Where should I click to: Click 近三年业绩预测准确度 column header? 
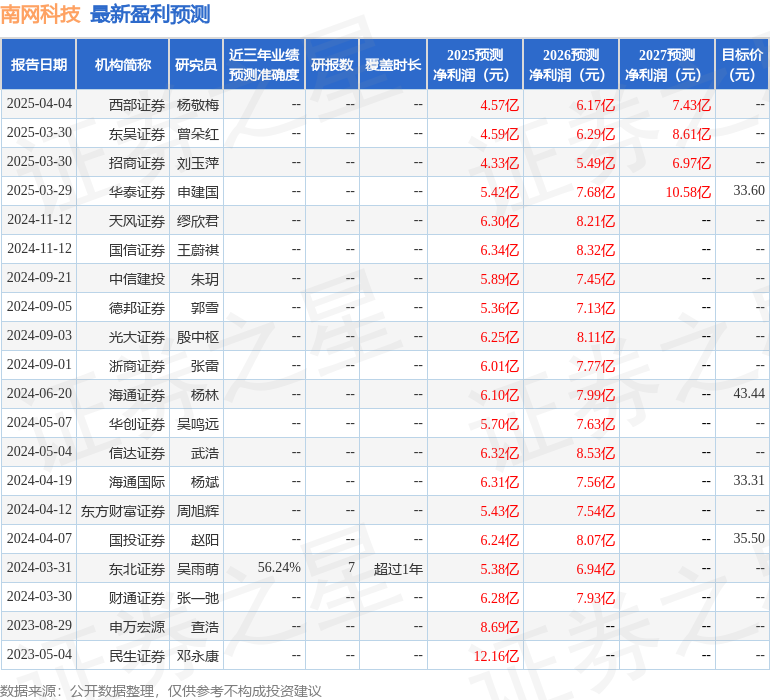pyautogui.click(x=263, y=65)
